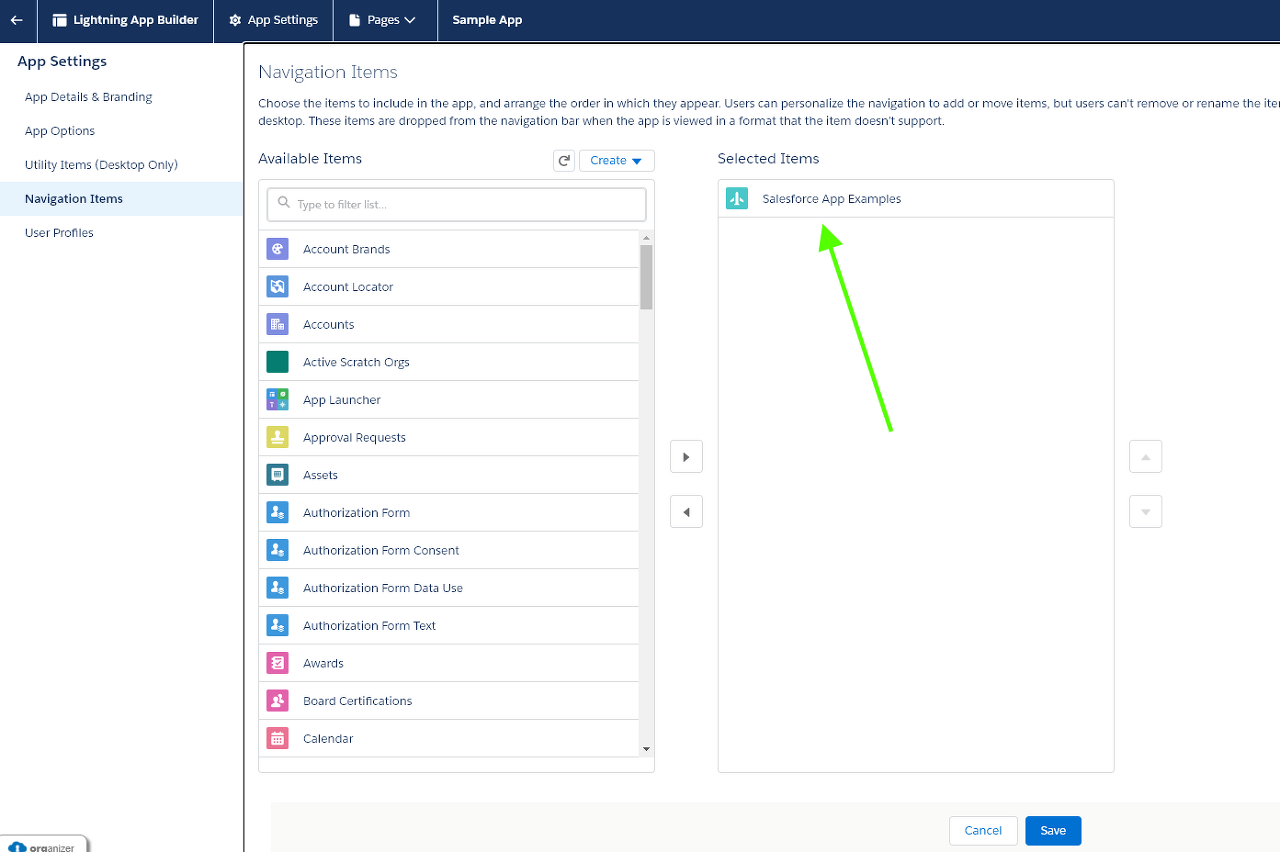Open Utility Items (Desktop Only)
The height and width of the screenshot is (852, 1280).
coord(101,165)
